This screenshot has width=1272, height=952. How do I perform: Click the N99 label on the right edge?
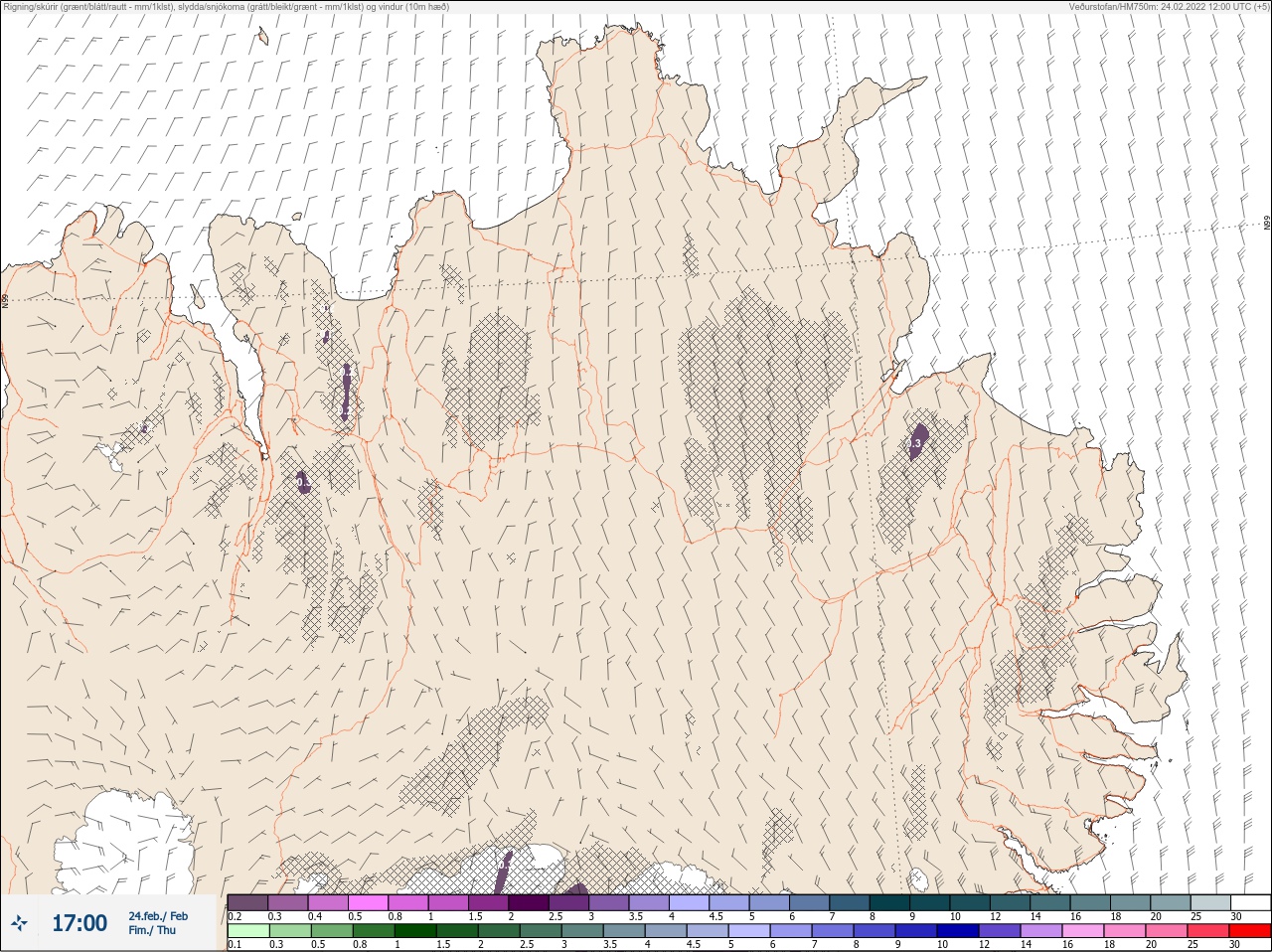click(x=1267, y=224)
